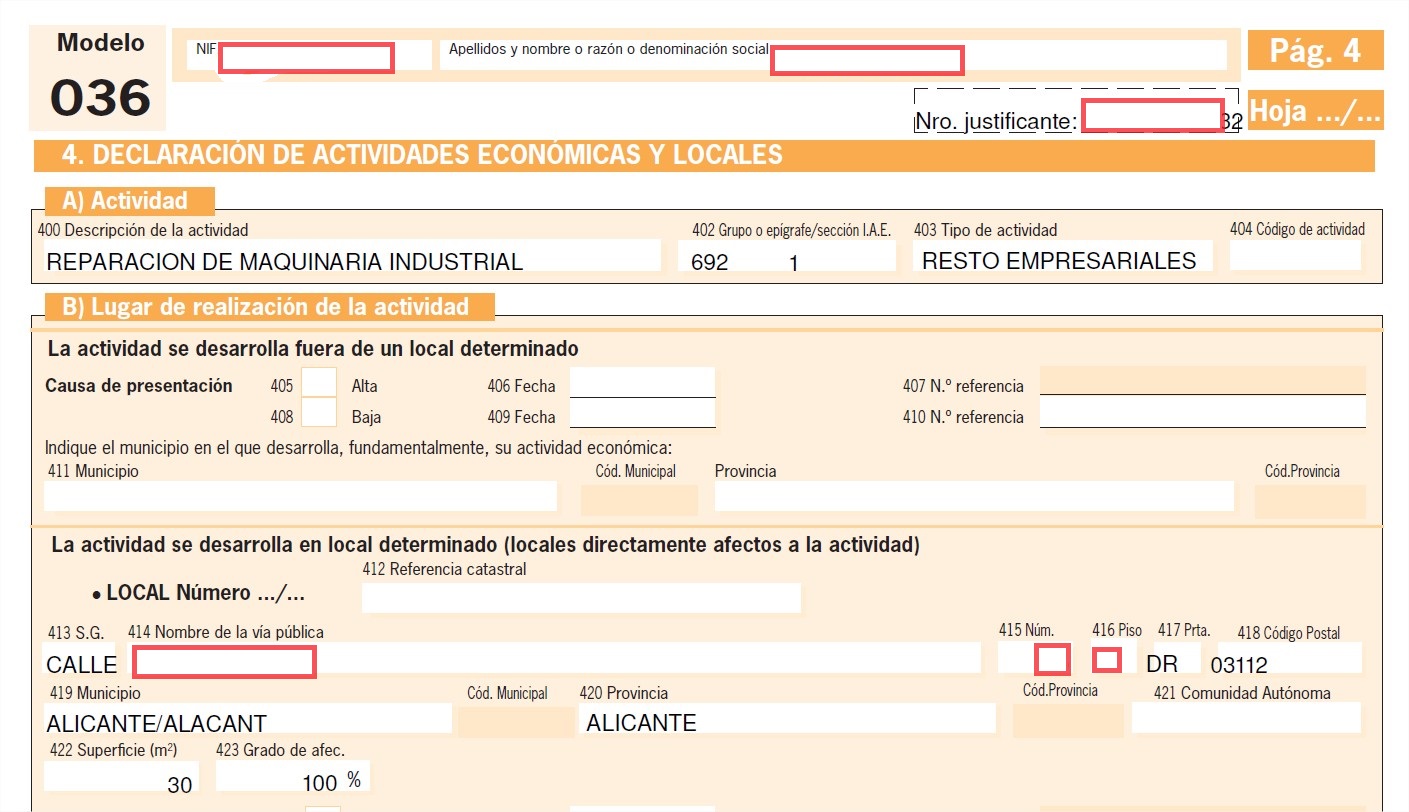Click the Modelo 036 label
Viewport: 1409px width, 812px height.
click(x=100, y=78)
